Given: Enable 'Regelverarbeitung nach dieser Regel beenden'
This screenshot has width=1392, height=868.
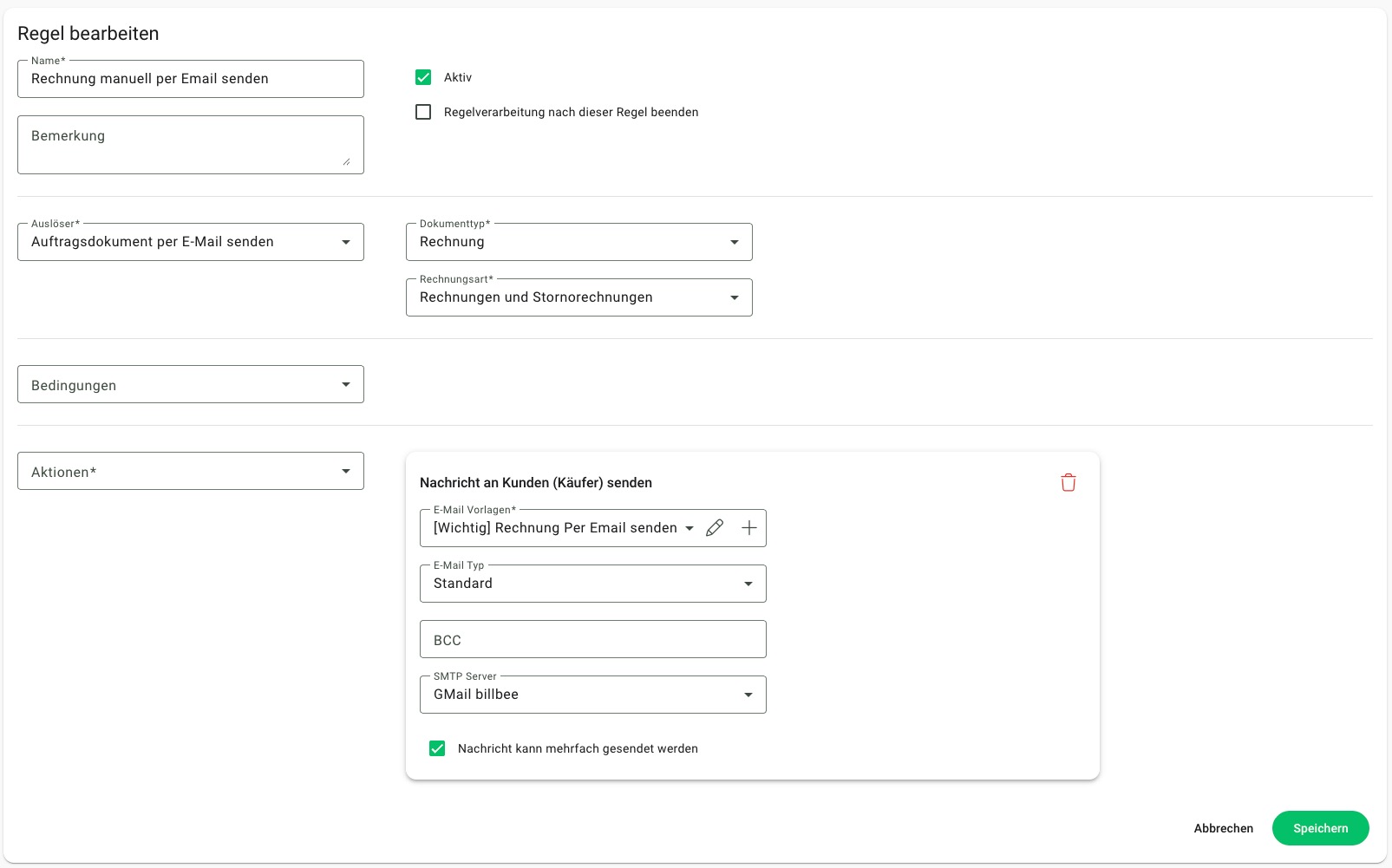Looking at the screenshot, I should point(423,112).
